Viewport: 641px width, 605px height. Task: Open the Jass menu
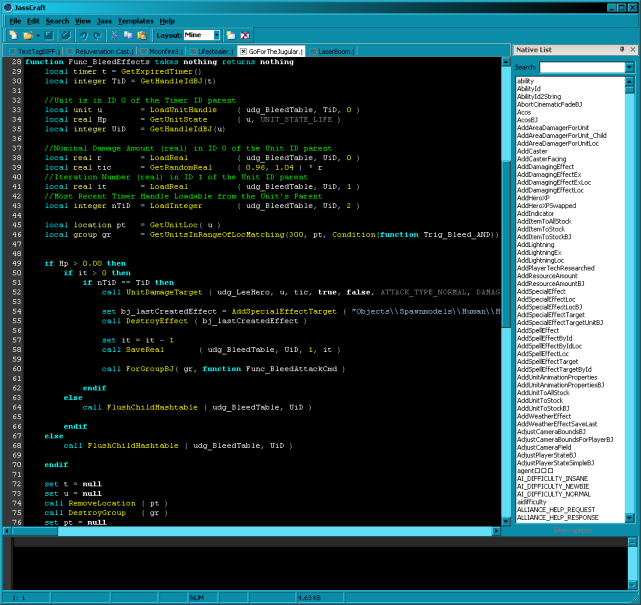coord(104,21)
